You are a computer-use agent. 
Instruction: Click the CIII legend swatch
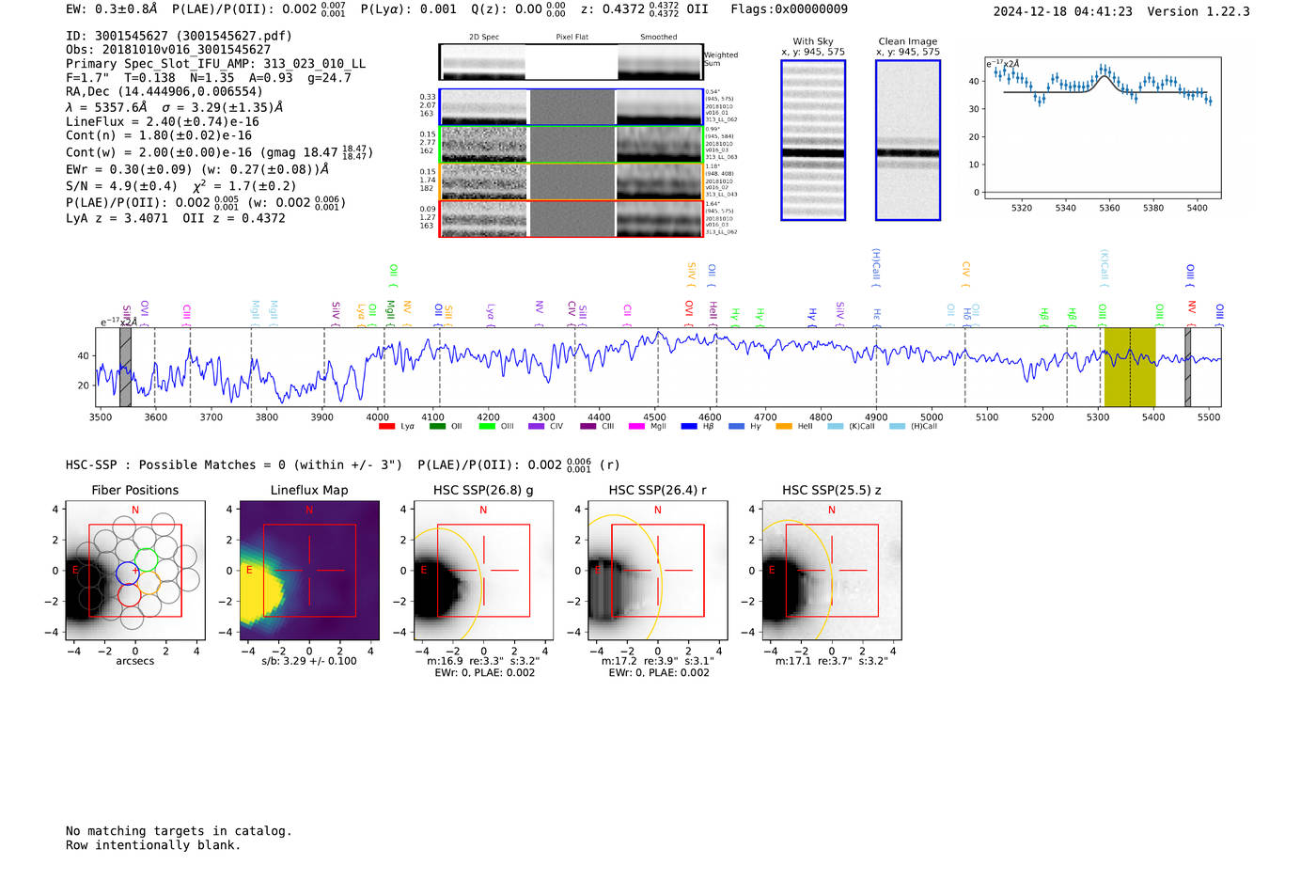click(x=587, y=427)
